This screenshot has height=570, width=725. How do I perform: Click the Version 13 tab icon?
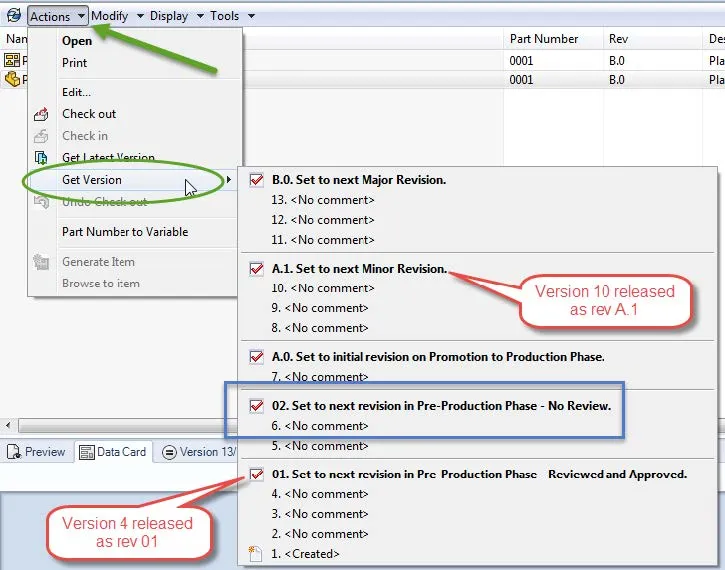169,452
